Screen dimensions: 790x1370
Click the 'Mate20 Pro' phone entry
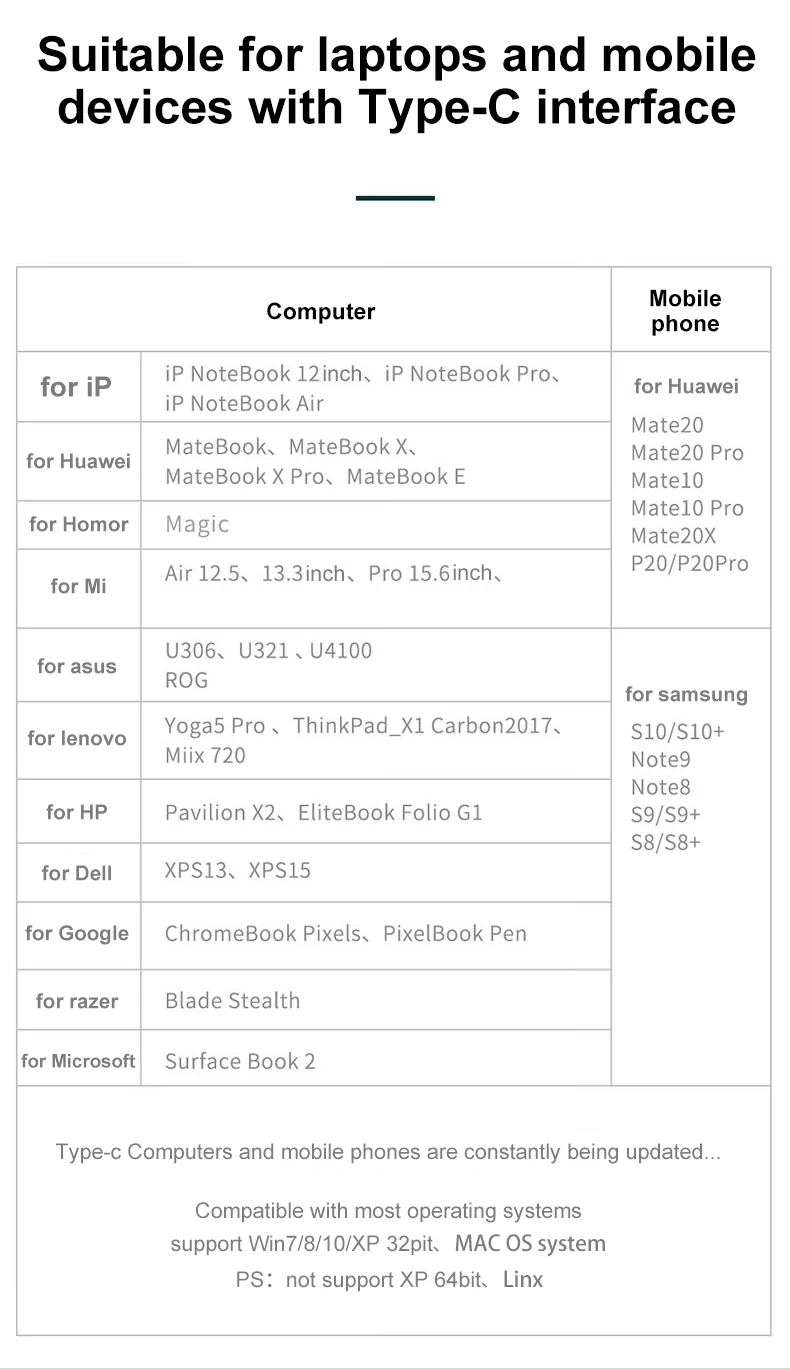(687, 453)
